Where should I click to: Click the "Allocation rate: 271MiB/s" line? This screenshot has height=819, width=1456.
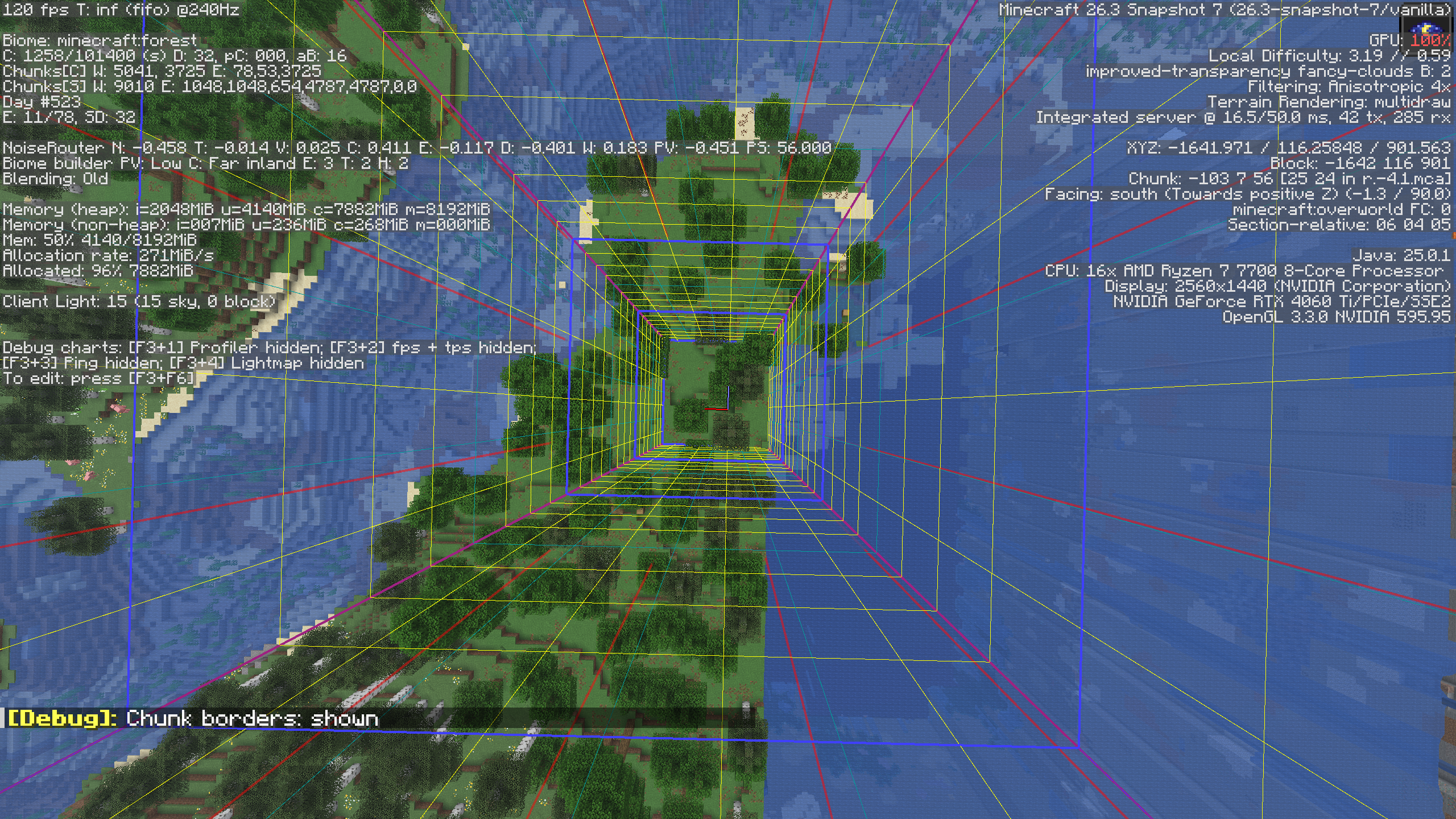click(x=109, y=255)
